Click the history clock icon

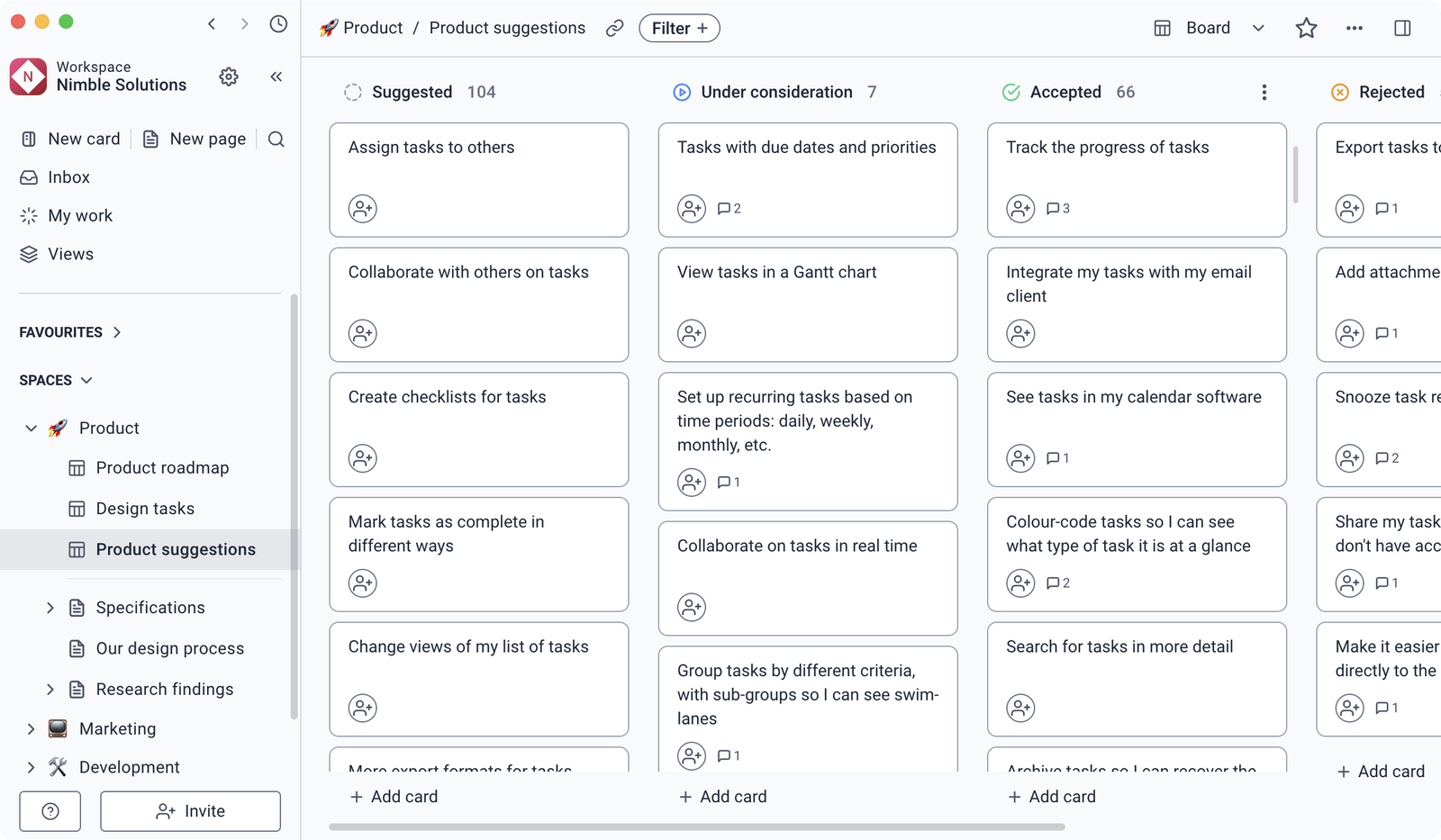(x=278, y=24)
